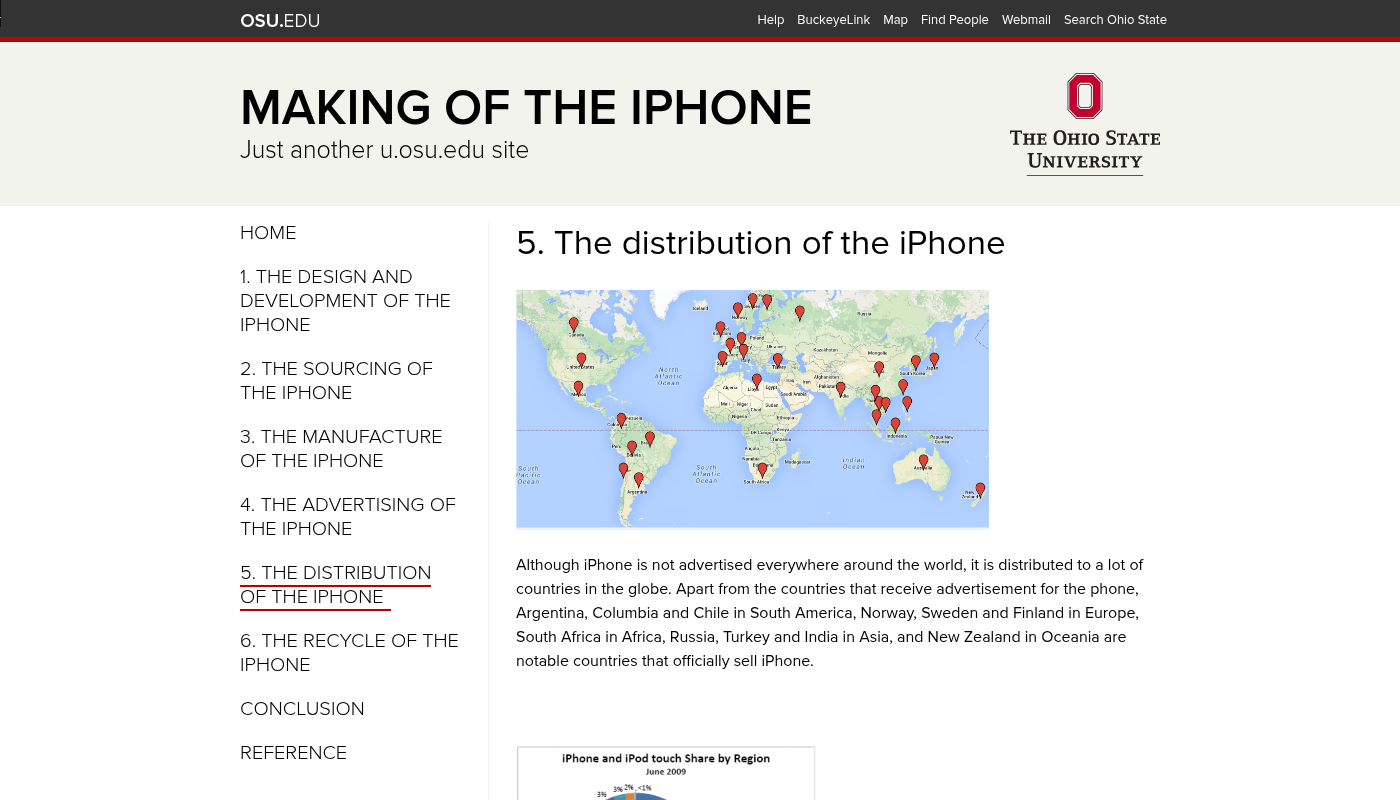Click Search Ohio State
Image resolution: width=1400 pixels, height=800 pixels.
click(1115, 20)
